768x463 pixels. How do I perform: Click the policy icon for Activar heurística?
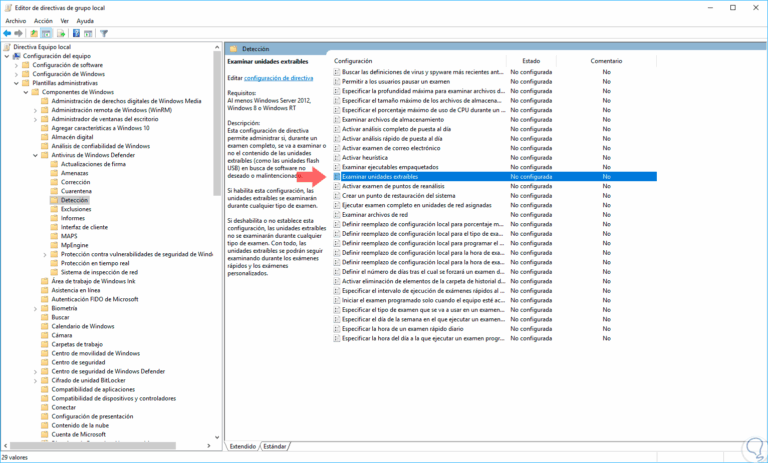click(x=336, y=158)
